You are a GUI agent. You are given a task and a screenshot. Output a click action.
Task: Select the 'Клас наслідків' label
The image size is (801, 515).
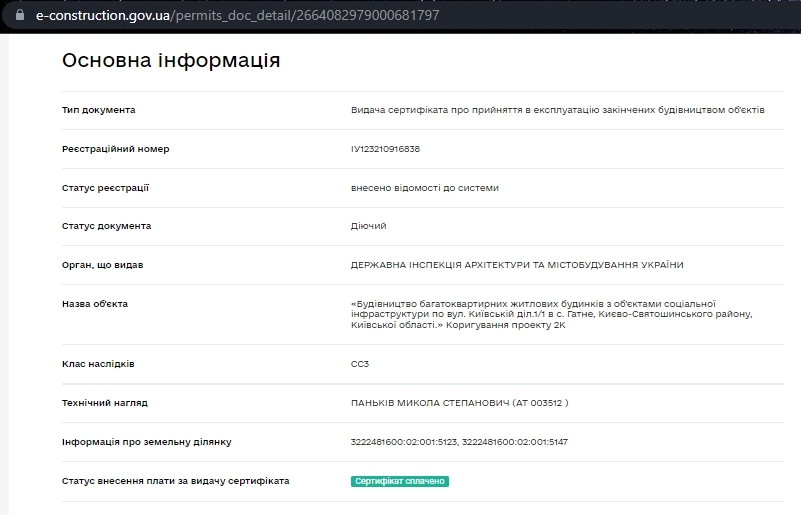[98, 364]
